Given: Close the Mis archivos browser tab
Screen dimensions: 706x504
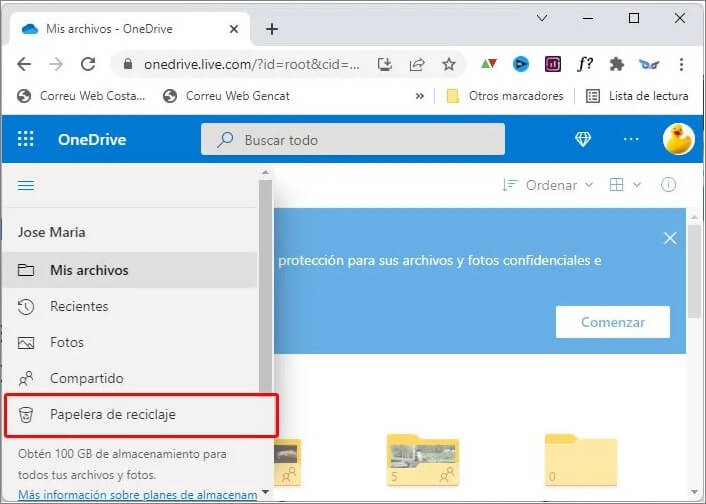Looking at the screenshot, I should 234,29.
